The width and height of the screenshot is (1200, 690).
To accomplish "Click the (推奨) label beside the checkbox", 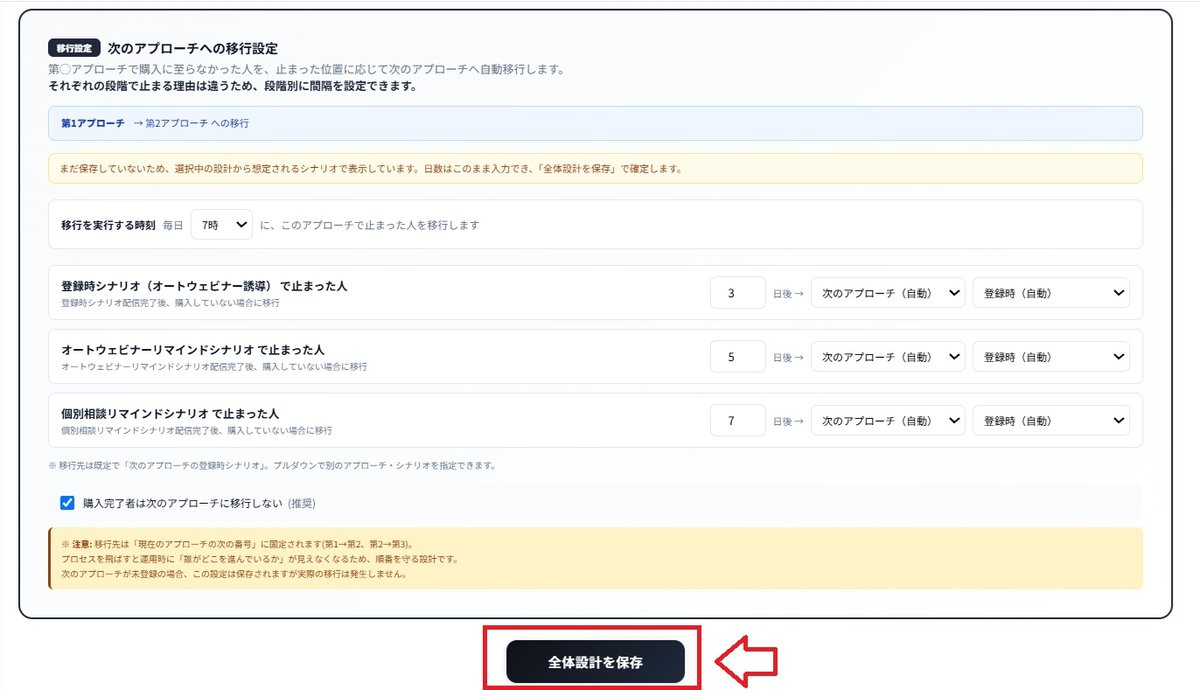I will tap(302, 503).
